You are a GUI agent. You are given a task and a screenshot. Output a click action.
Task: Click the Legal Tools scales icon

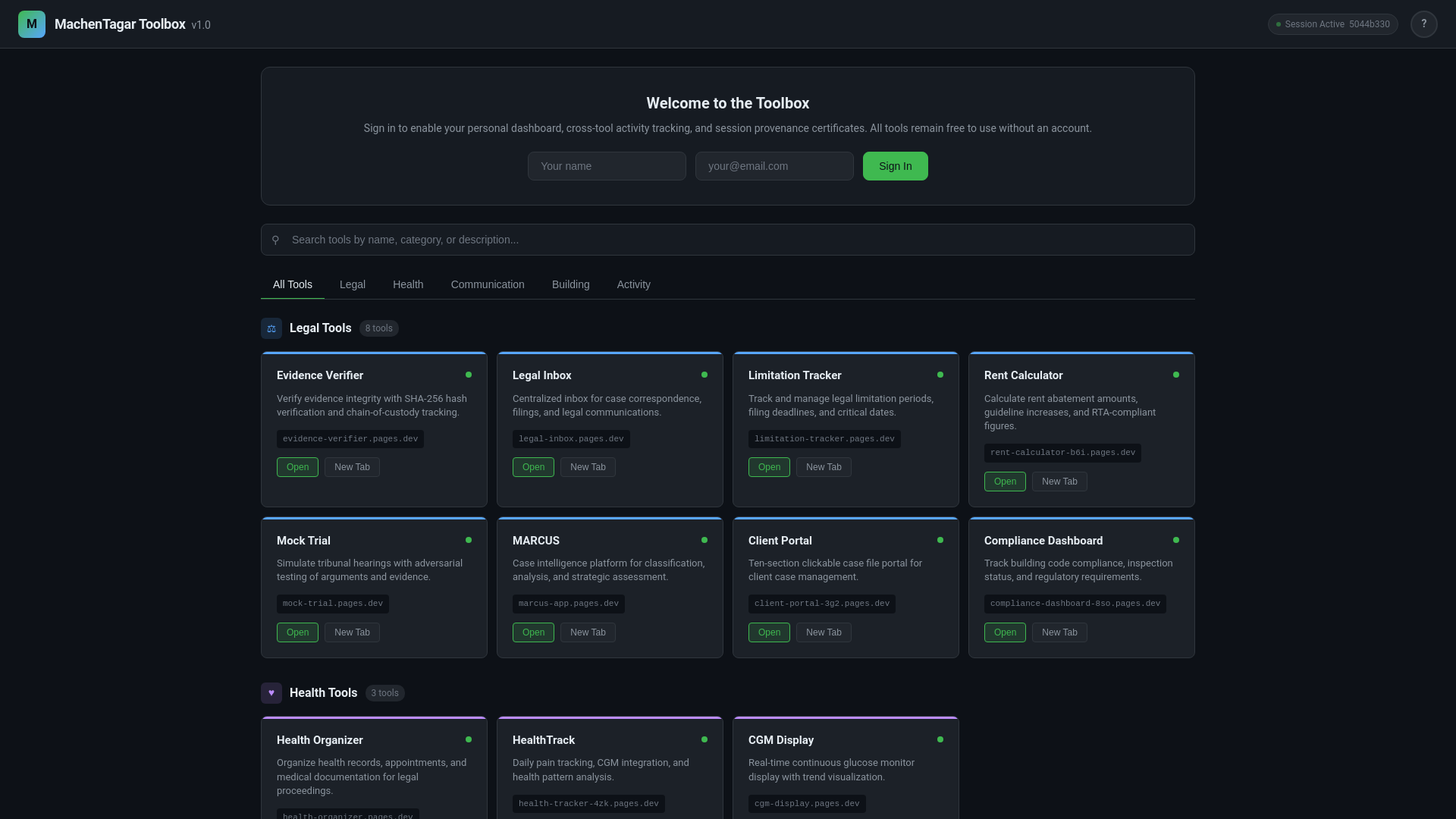[x=271, y=328]
